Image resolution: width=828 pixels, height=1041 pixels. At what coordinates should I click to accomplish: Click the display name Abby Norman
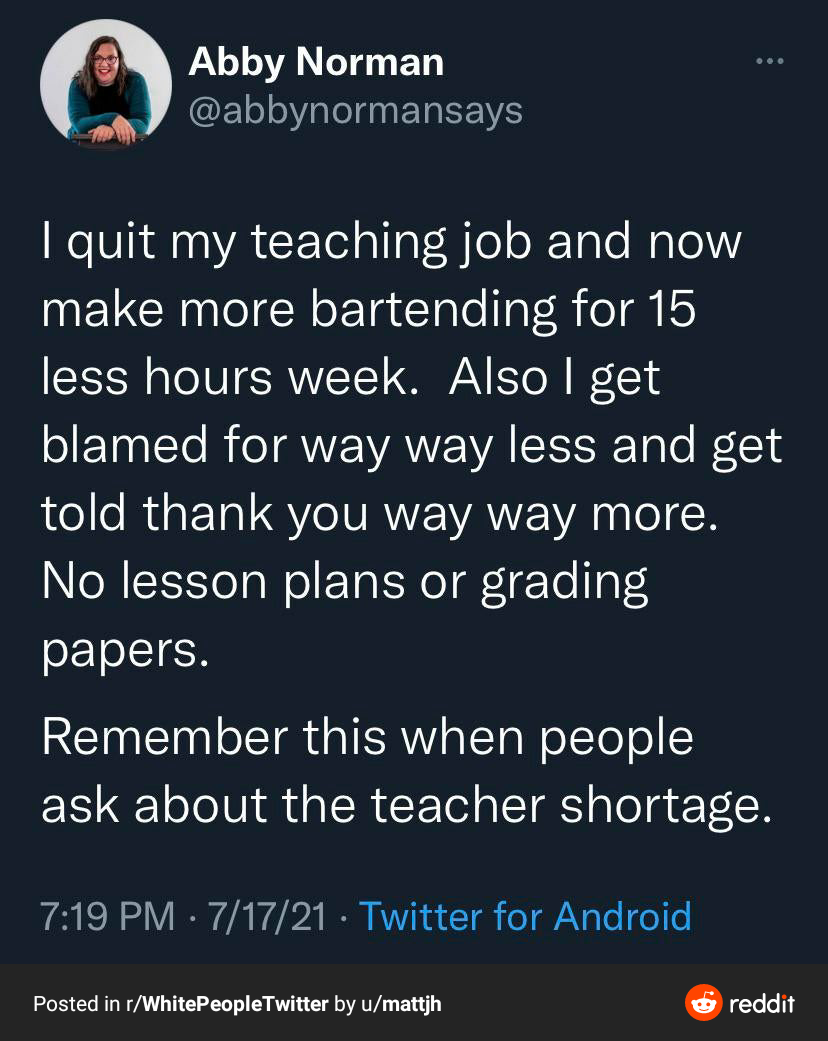point(316,63)
